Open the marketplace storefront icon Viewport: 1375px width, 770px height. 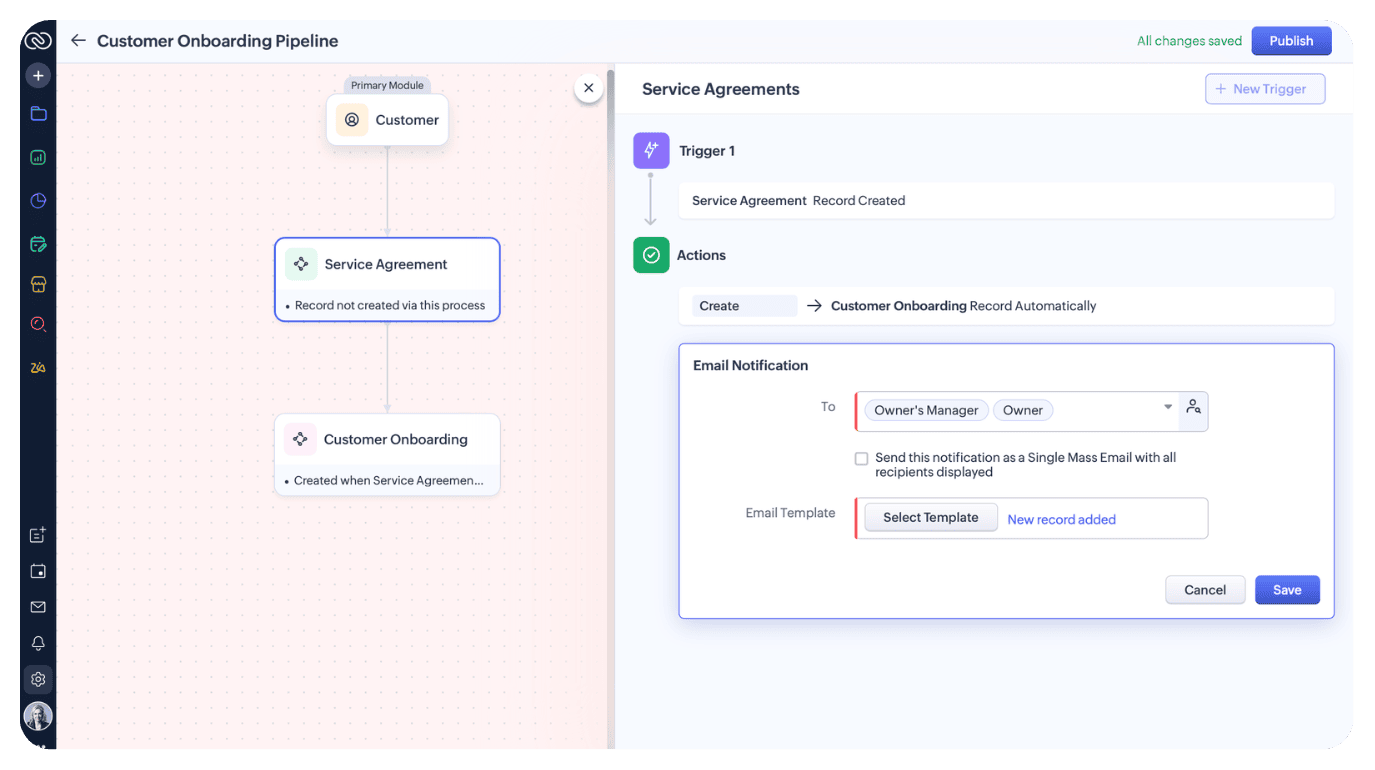[38, 283]
